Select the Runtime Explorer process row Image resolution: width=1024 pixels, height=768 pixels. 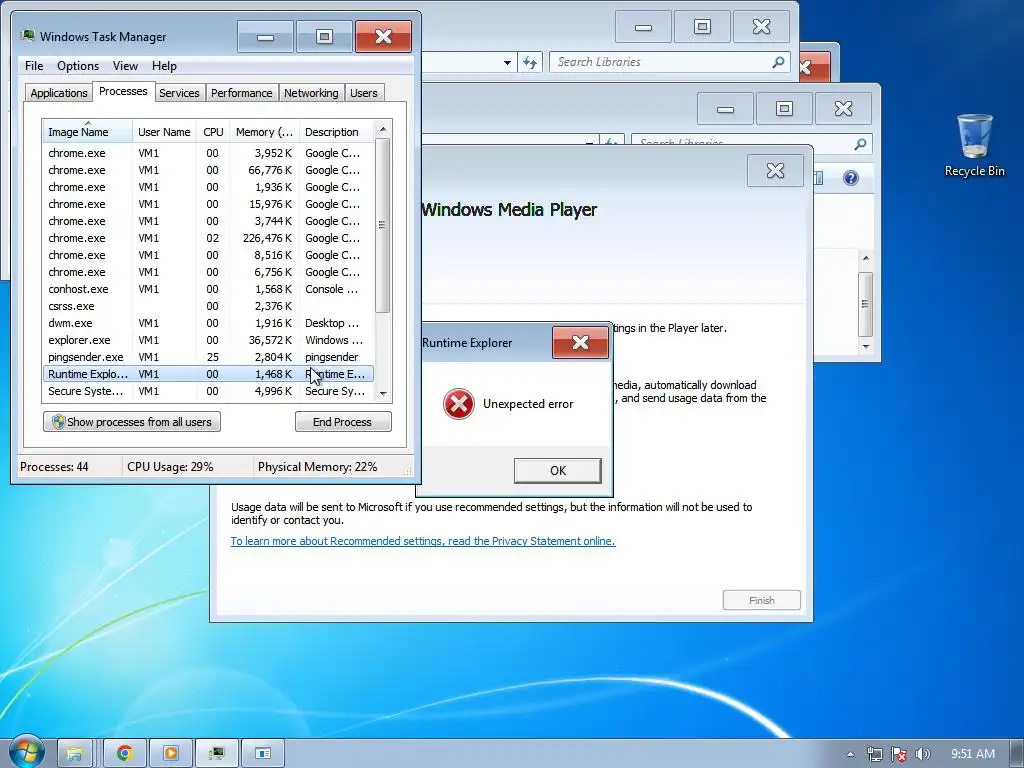click(208, 374)
